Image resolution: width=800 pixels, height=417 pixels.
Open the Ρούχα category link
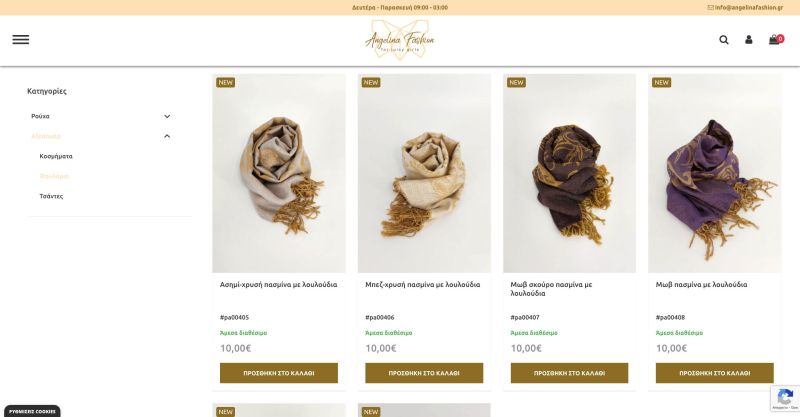40,116
